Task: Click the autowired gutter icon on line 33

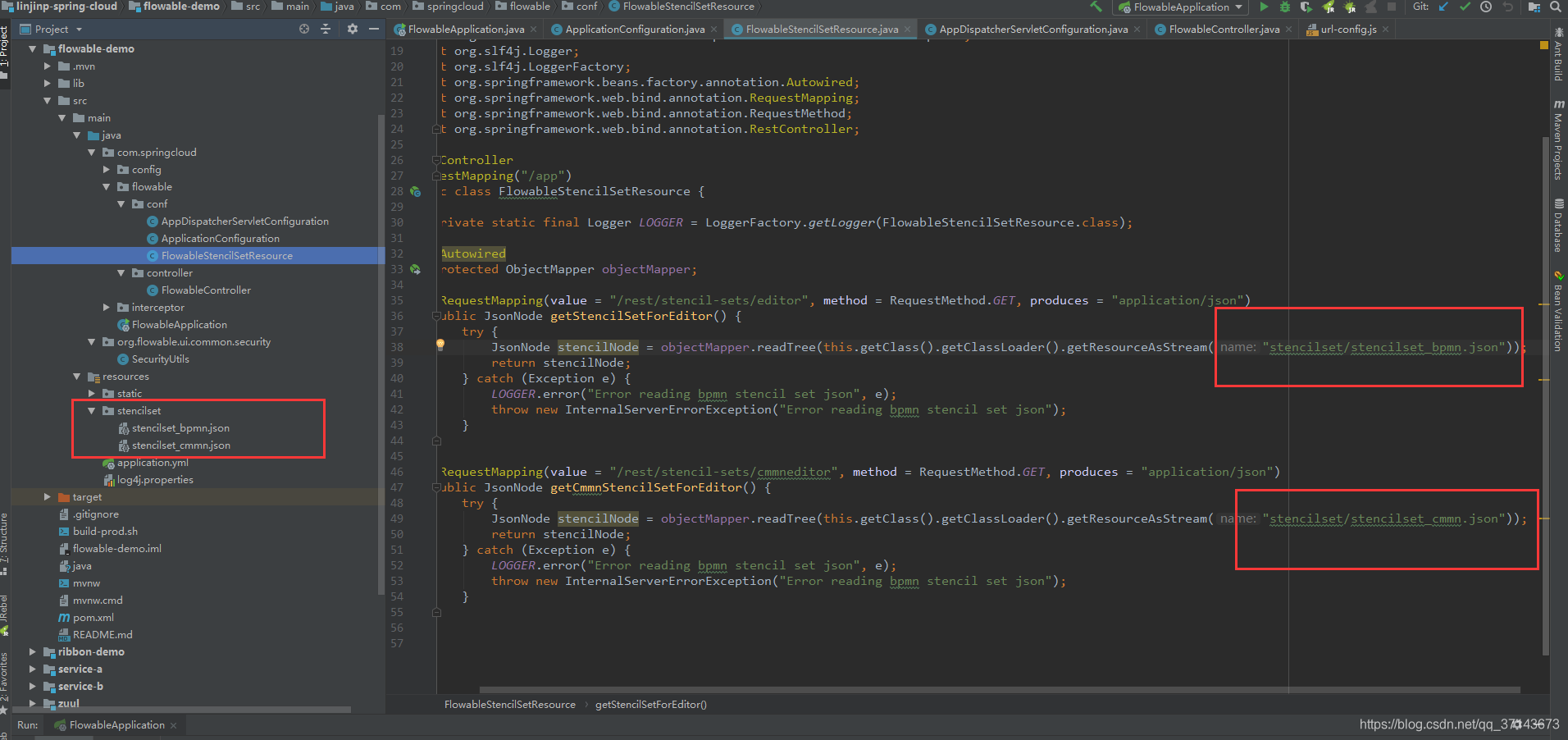Action: [416, 270]
